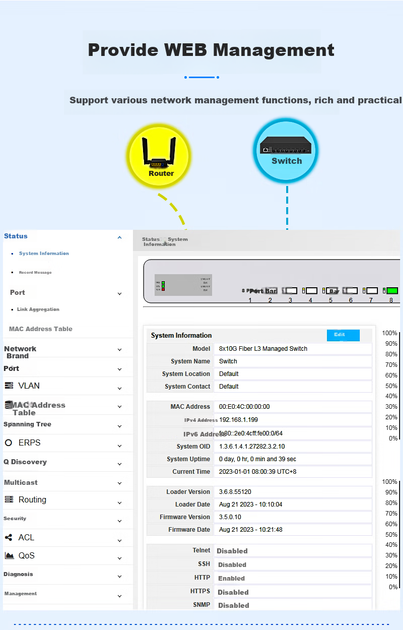Click the Telnet Disabled status
The image size is (403, 630).
(x=232, y=551)
